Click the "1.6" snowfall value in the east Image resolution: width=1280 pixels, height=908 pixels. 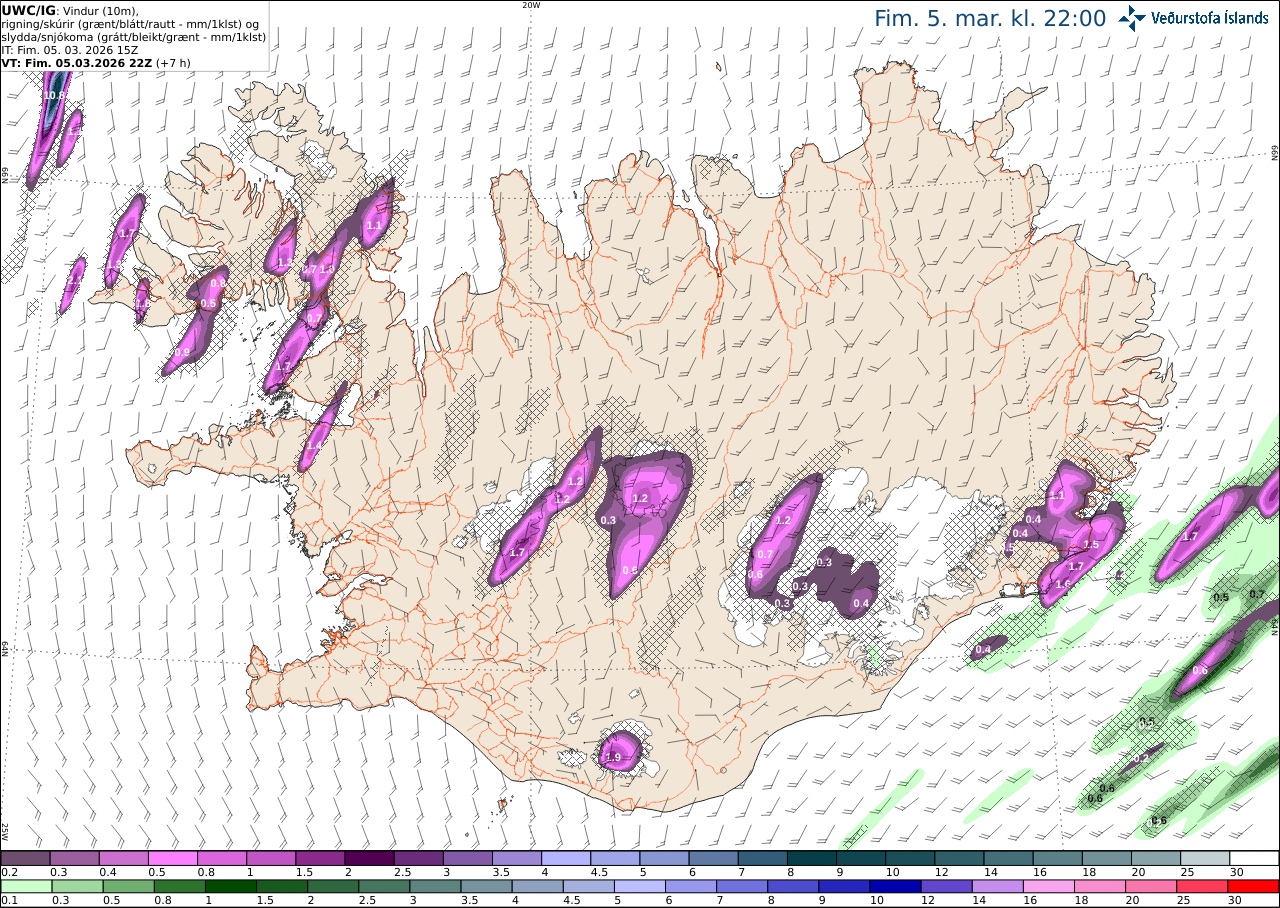coord(1063,584)
